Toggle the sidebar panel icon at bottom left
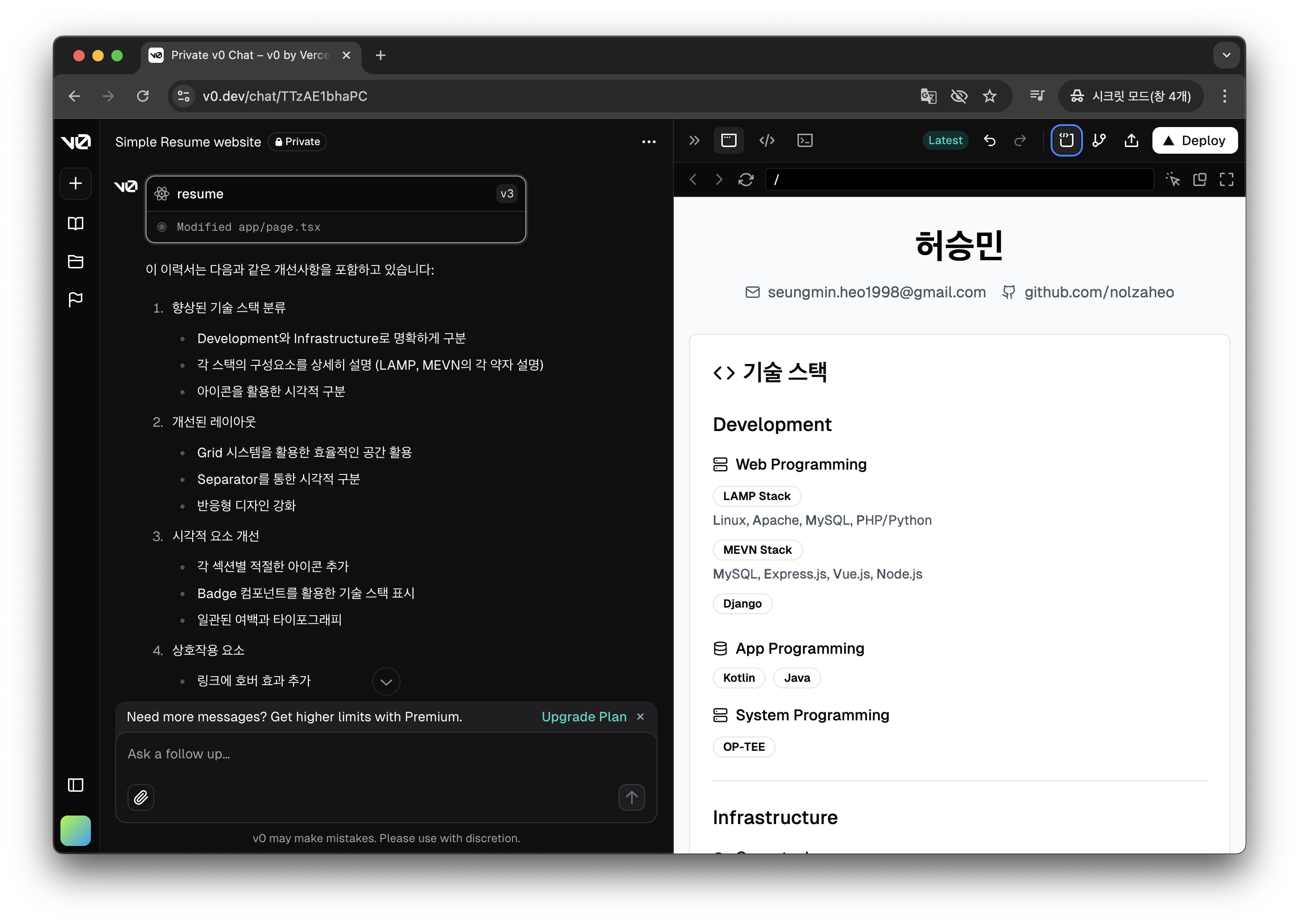This screenshot has height=924, width=1299. pyautogui.click(x=76, y=785)
